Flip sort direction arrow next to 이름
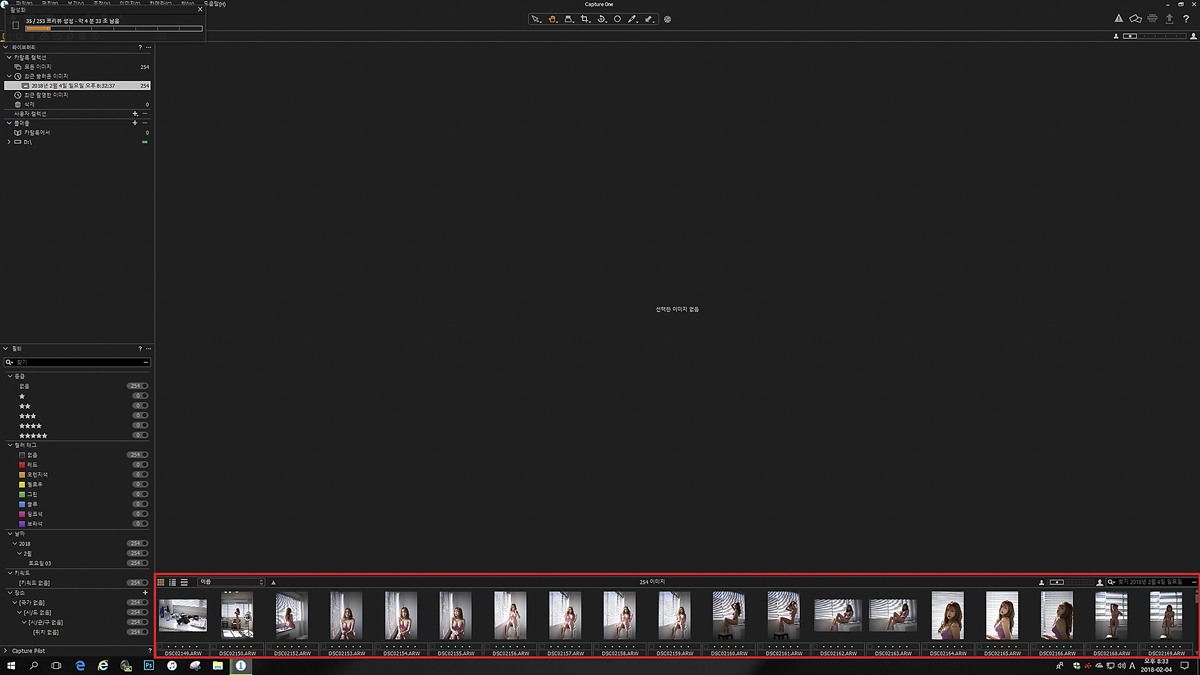The width and height of the screenshot is (1200, 675). pos(274,581)
